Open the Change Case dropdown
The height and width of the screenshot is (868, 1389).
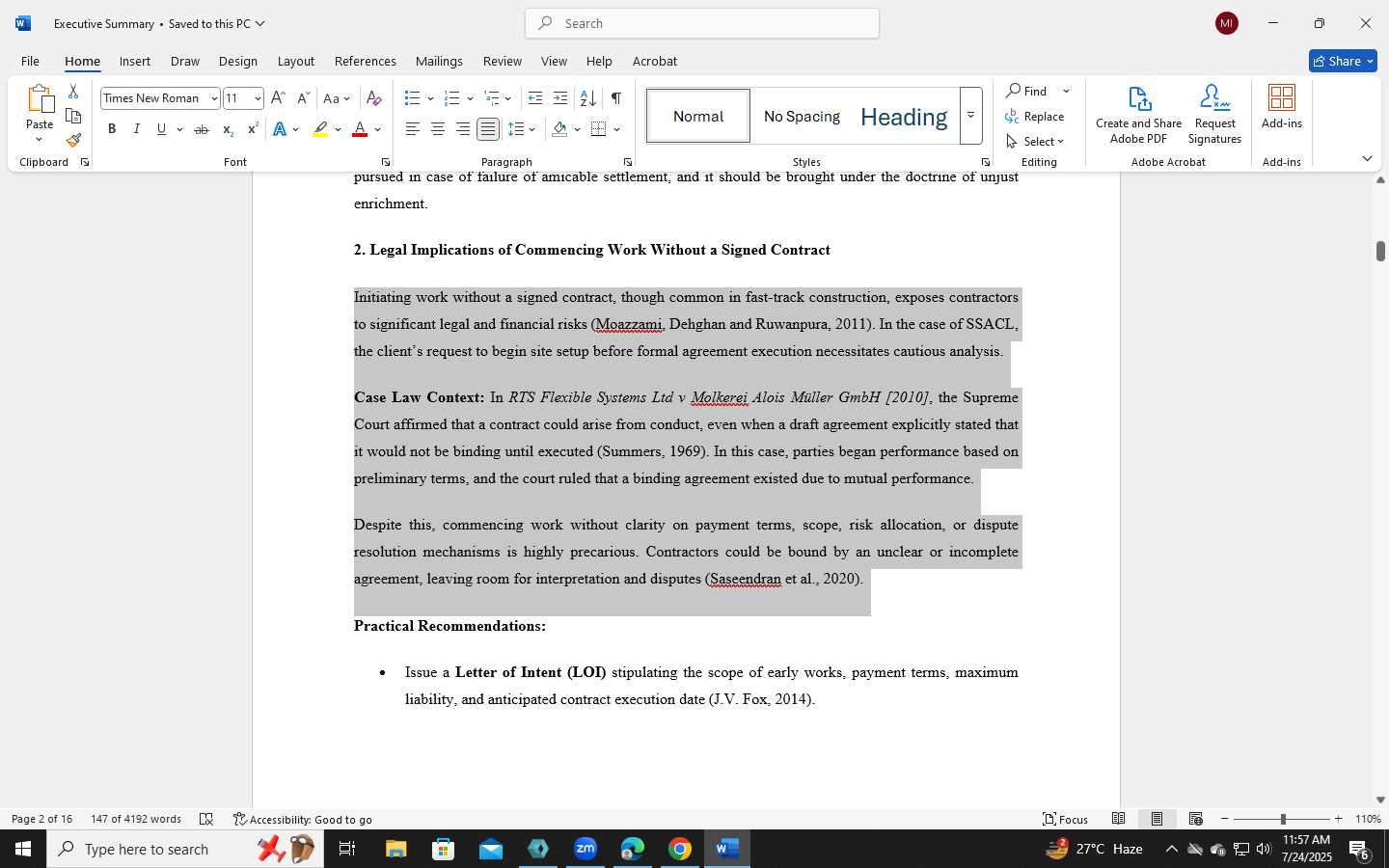(x=338, y=98)
